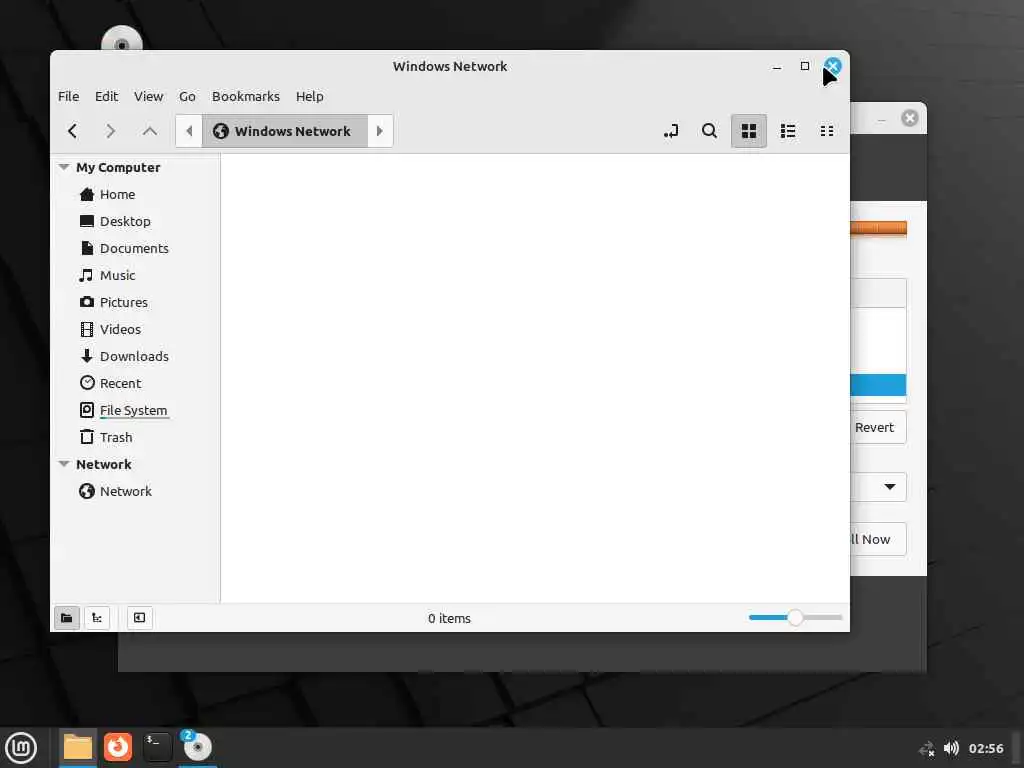Image resolution: width=1024 pixels, height=768 pixels.
Task: Switch to compact view
Action: (x=826, y=131)
